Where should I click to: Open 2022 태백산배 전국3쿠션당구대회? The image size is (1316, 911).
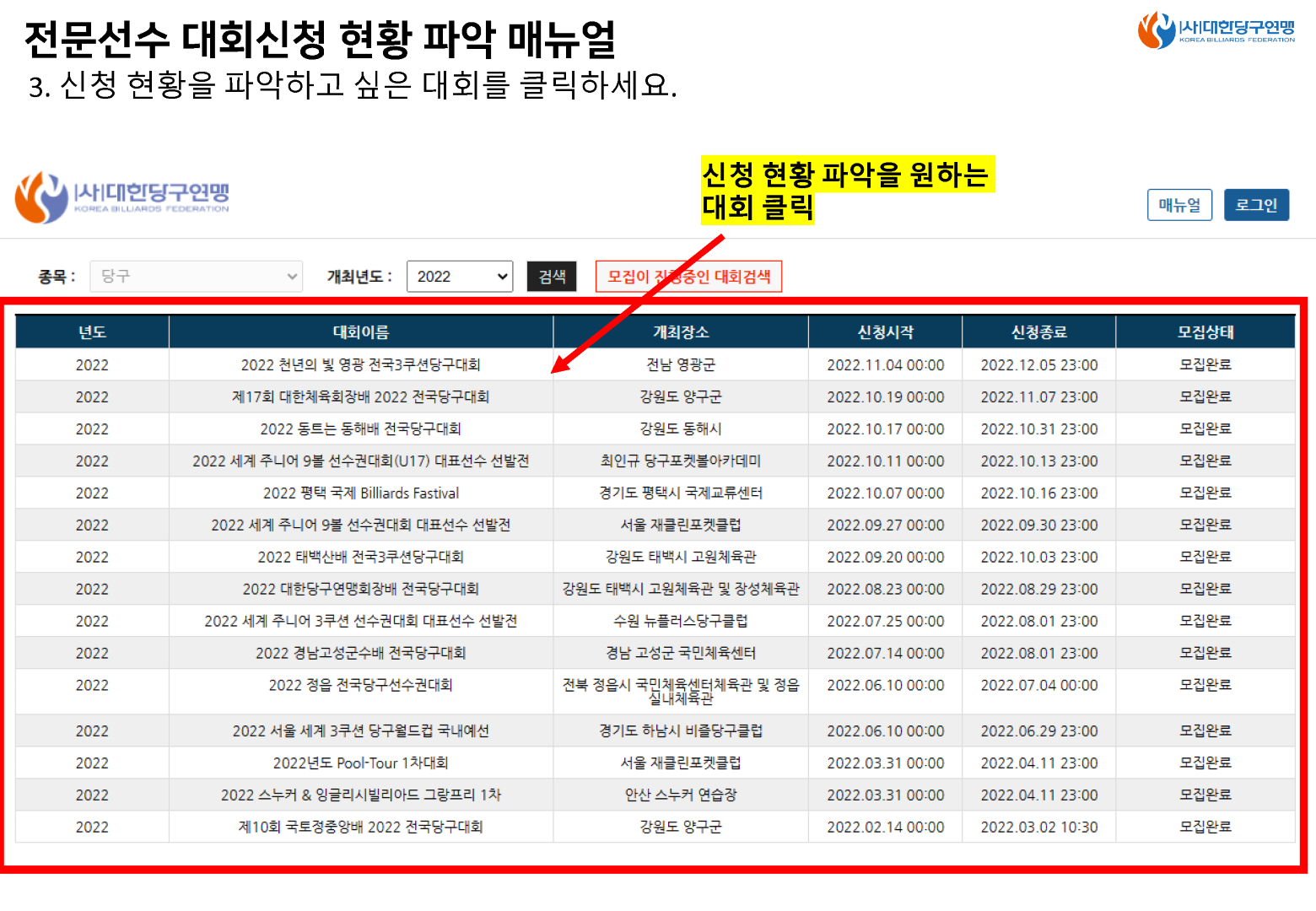[361, 557]
